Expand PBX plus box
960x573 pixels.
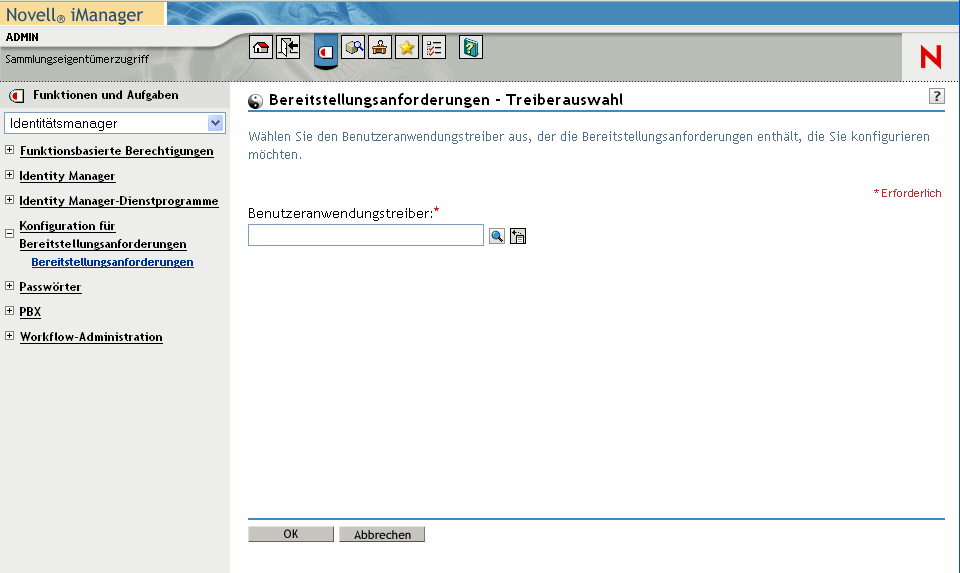click(9, 310)
